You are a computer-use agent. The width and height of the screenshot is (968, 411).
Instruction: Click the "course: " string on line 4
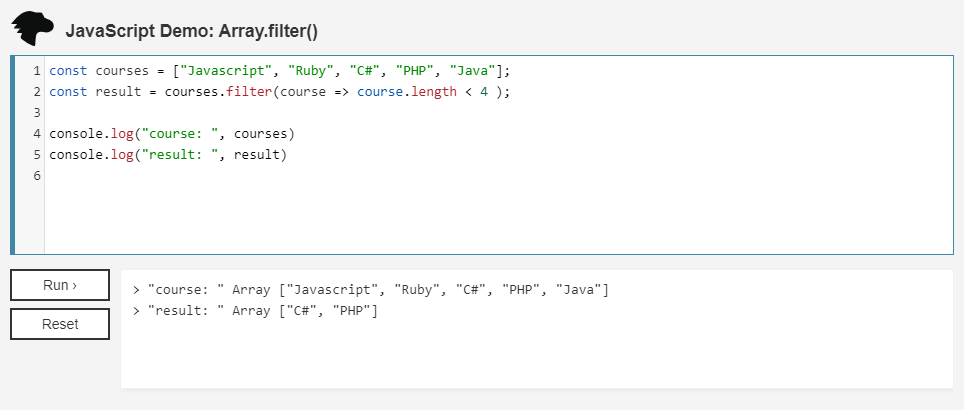coord(175,134)
